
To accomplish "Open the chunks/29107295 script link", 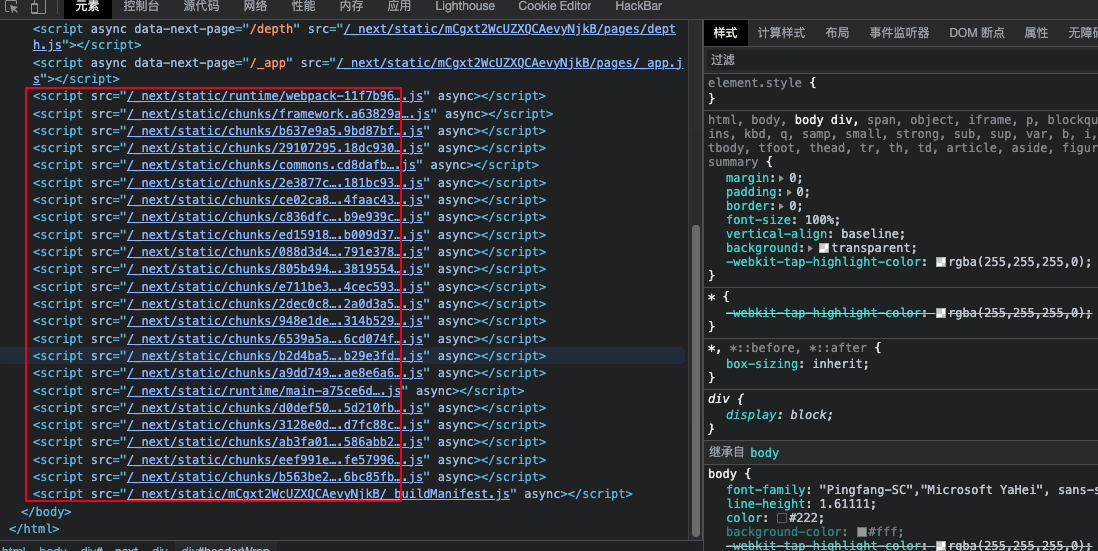I will click(274, 148).
